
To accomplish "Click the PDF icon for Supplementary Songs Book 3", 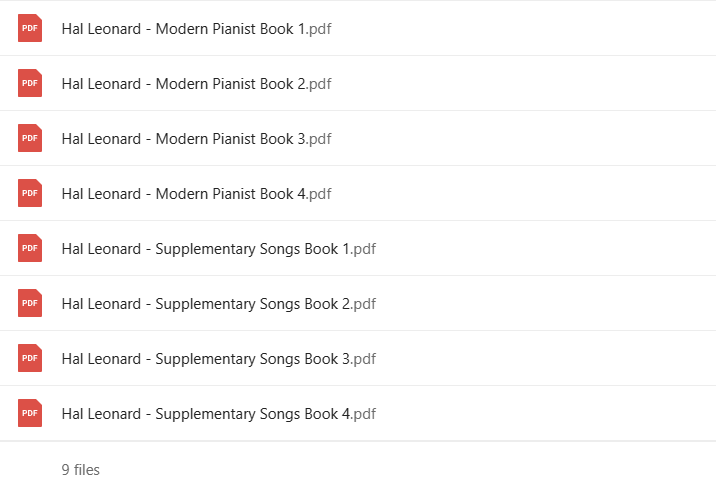I will pyautogui.click(x=30, y=358).
